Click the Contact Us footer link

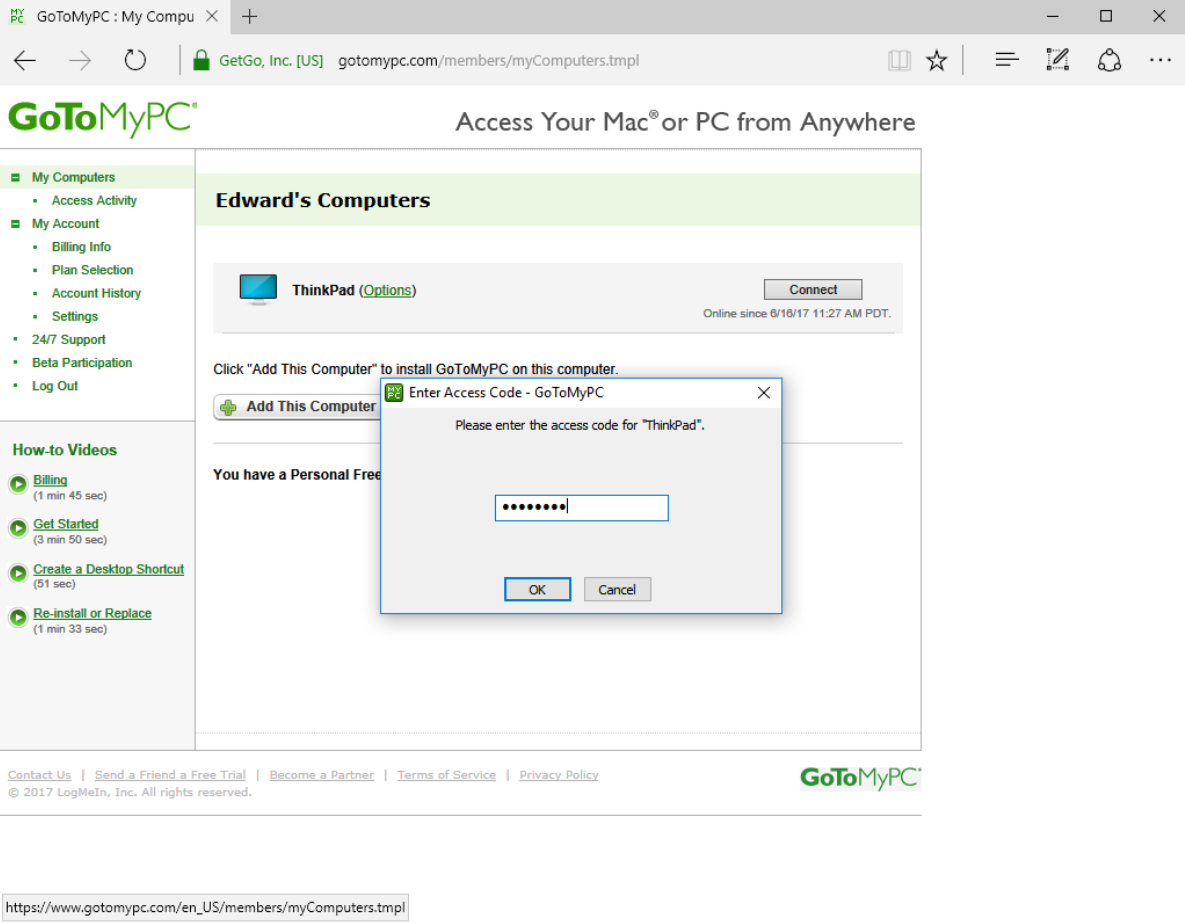pyautogui.click(x=39, y=775)
